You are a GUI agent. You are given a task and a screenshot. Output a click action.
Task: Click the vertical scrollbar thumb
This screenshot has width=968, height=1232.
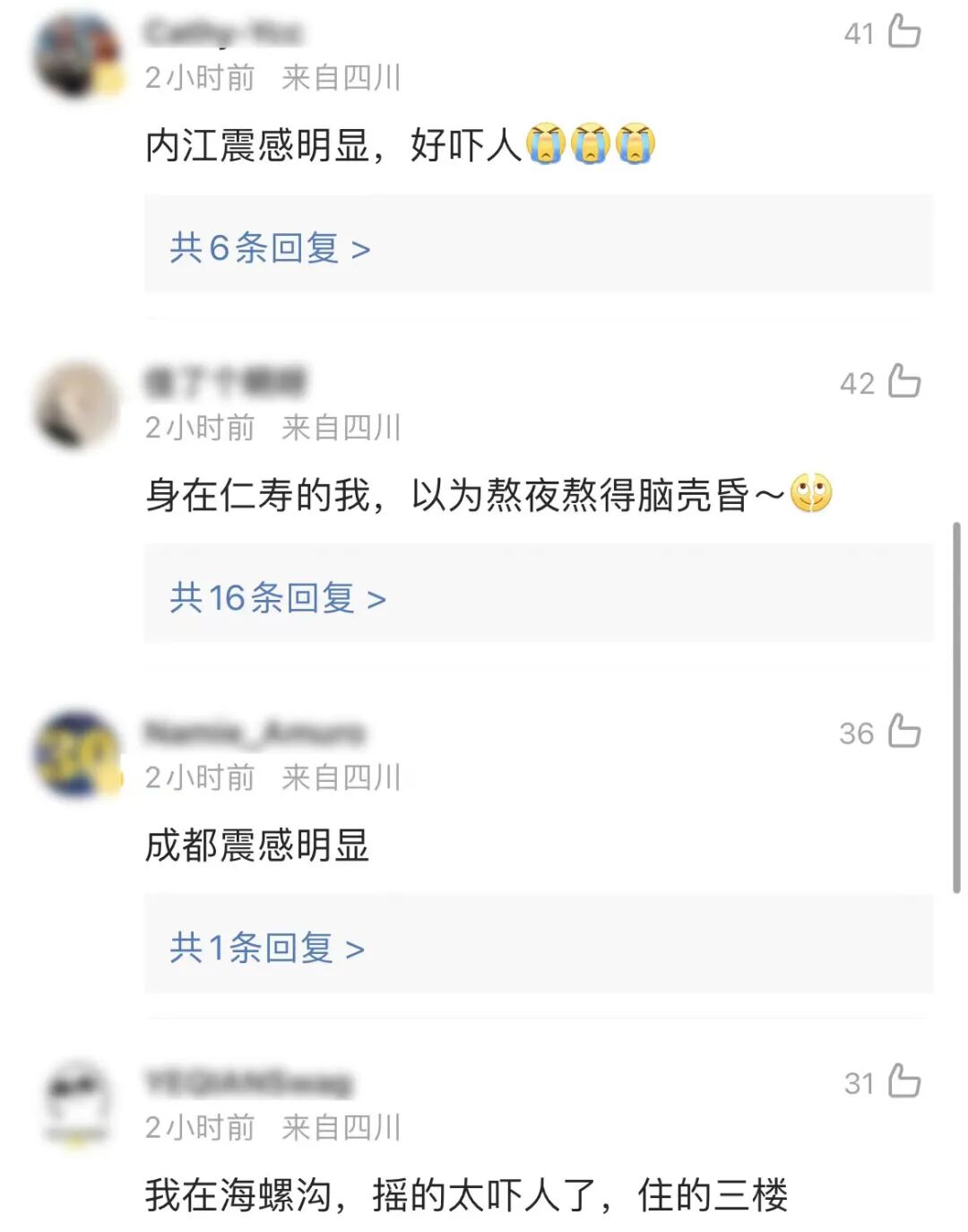(956, 707)
